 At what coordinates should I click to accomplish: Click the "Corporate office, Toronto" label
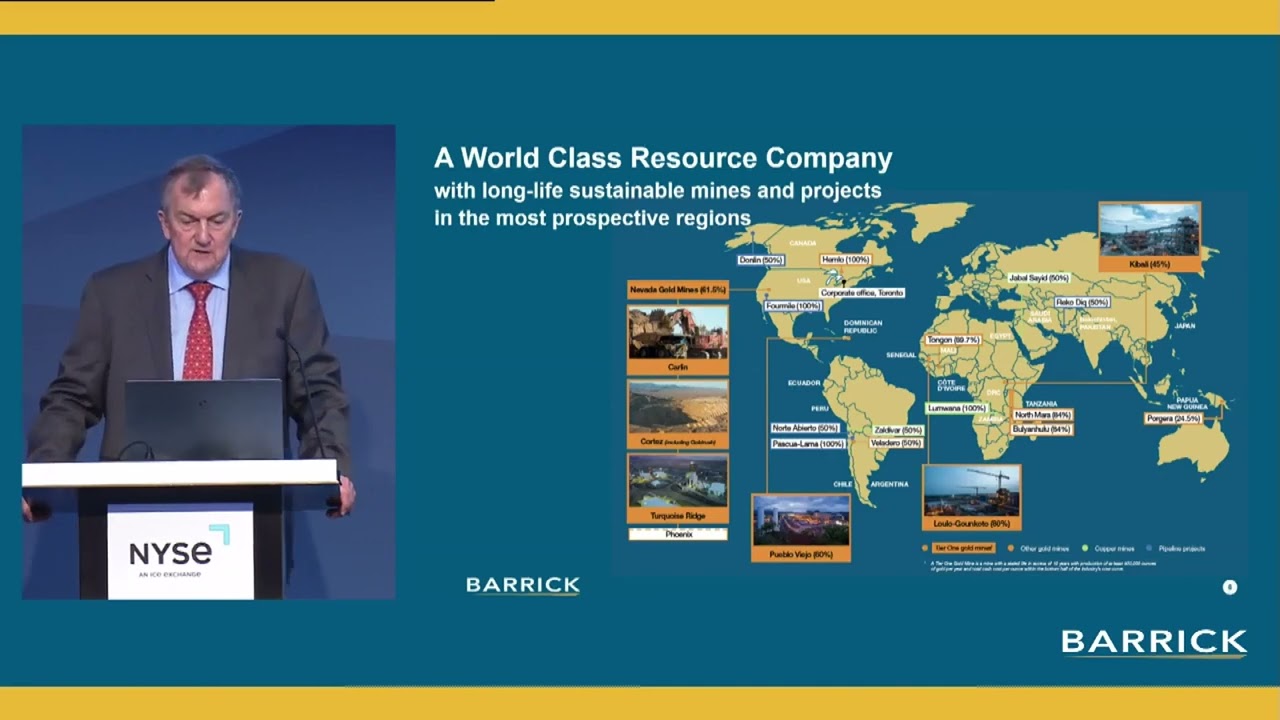coord(862,293)
